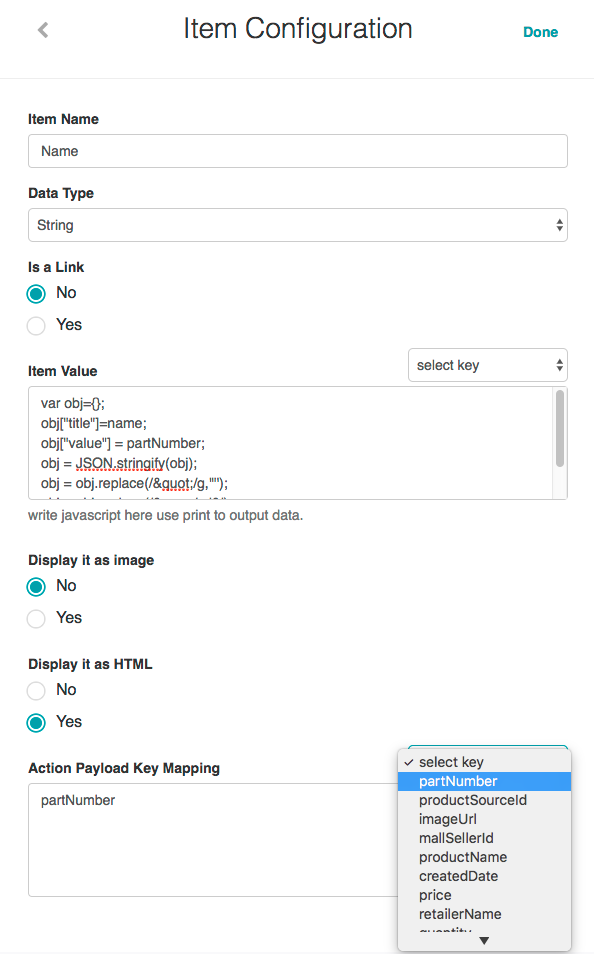Choose productSourceId from the key list

click(484, 800)
